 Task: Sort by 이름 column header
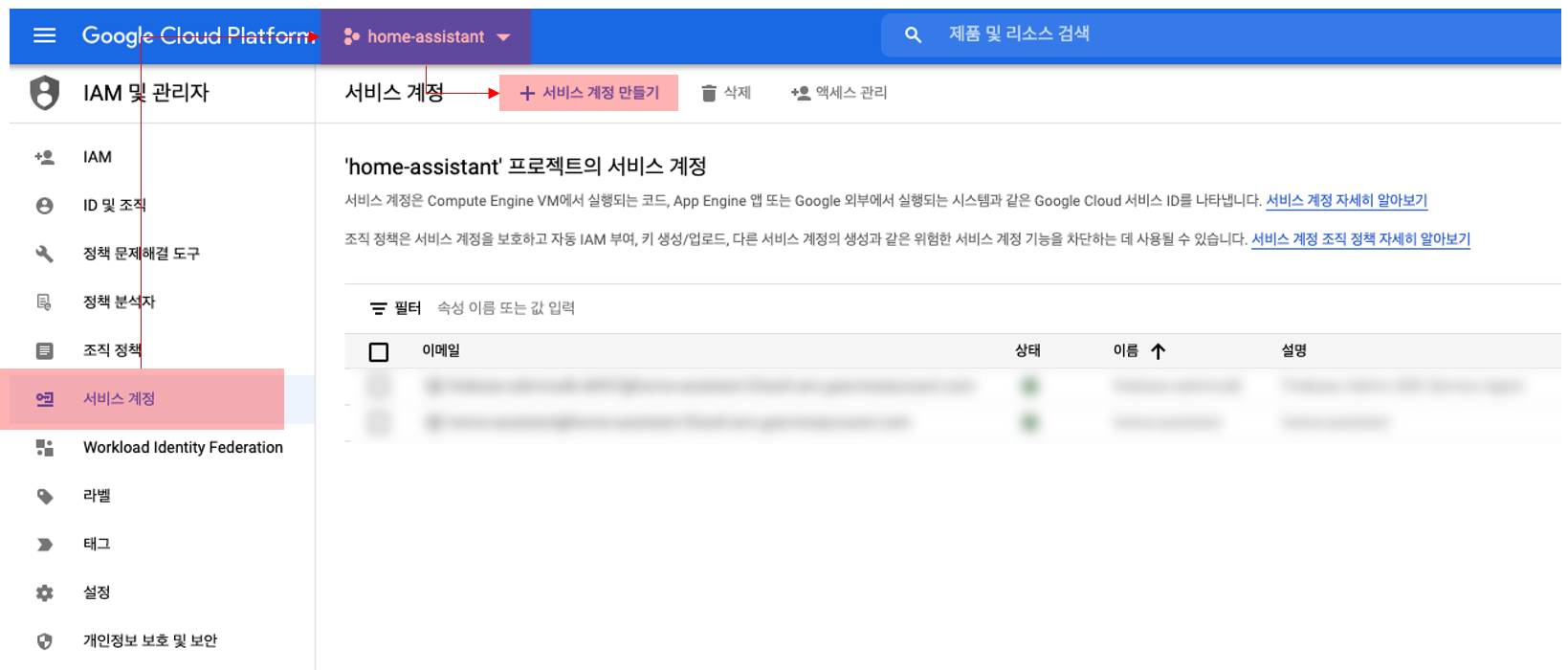click(x=1126, y=350)
